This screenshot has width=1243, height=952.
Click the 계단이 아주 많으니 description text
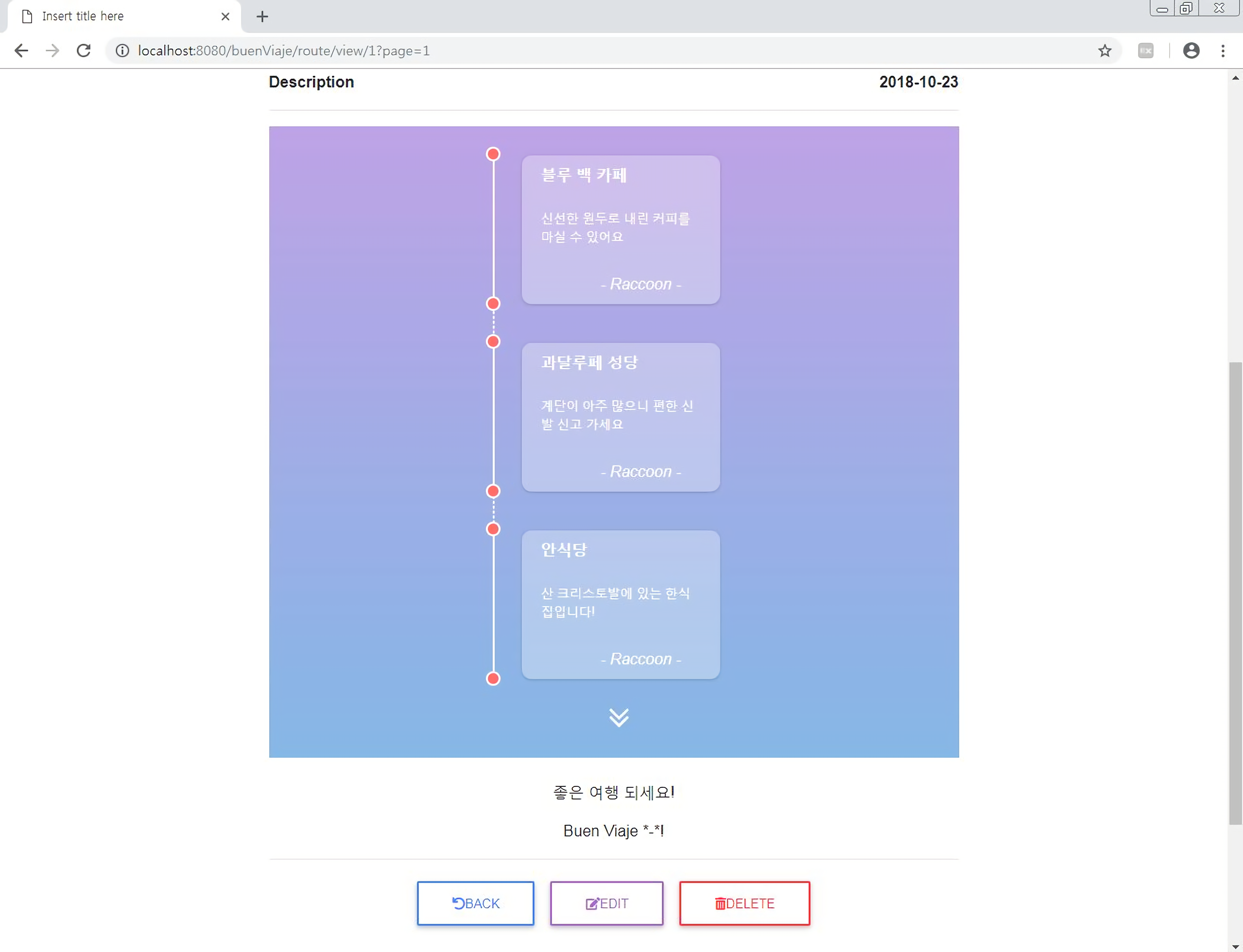617,415
